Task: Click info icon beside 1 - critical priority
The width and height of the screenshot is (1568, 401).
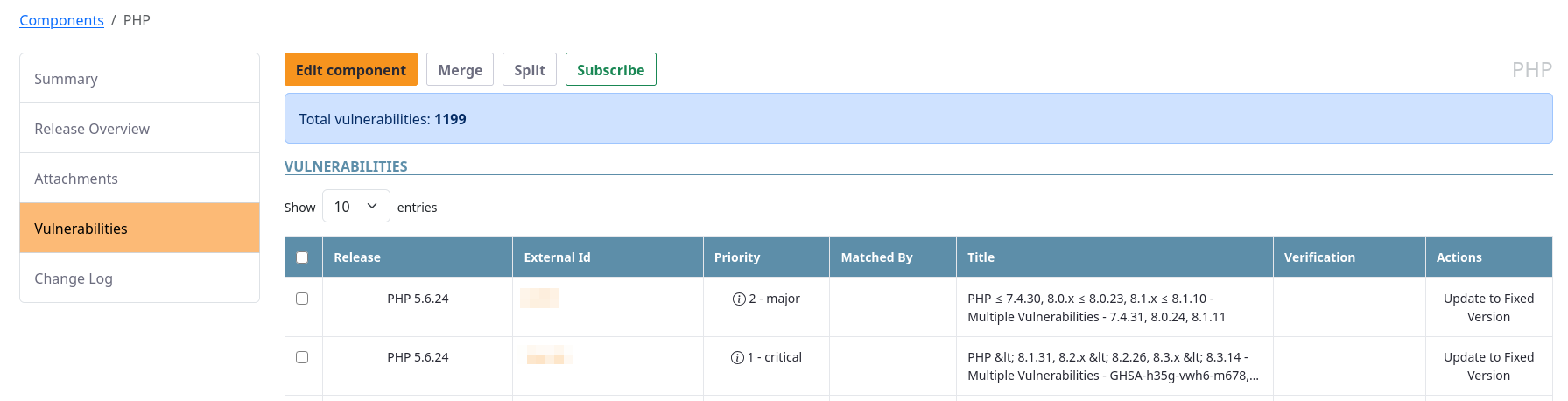Action: click(737, 358)
